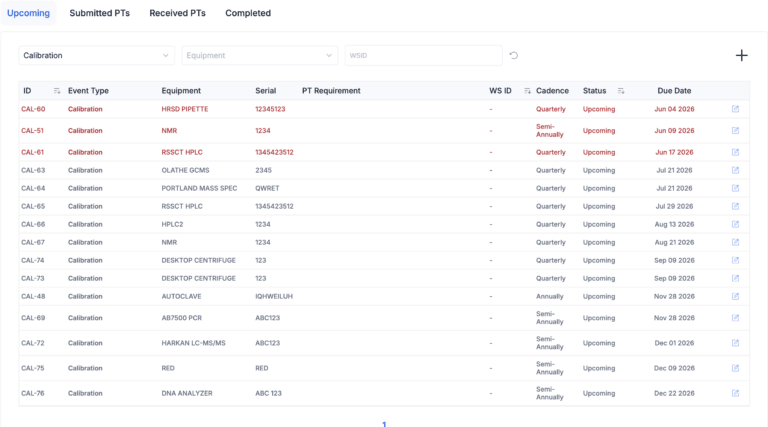The height and width of the screenshot is (427, 768).
Task: Click the Serial column header
Action: (265, 91)
